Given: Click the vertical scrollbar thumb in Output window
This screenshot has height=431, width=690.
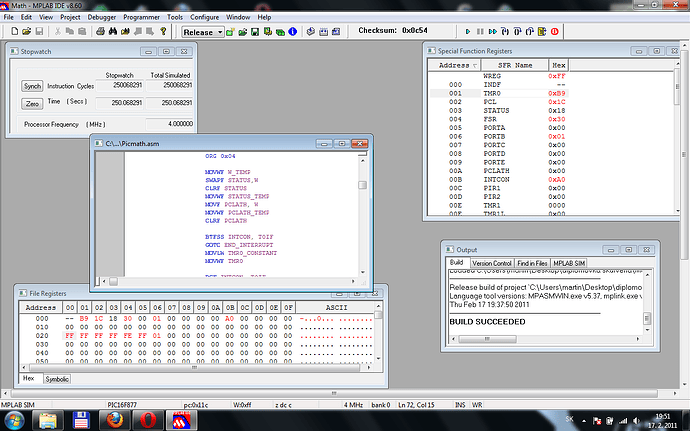Looking at the screenshot, I should (647, 318).
